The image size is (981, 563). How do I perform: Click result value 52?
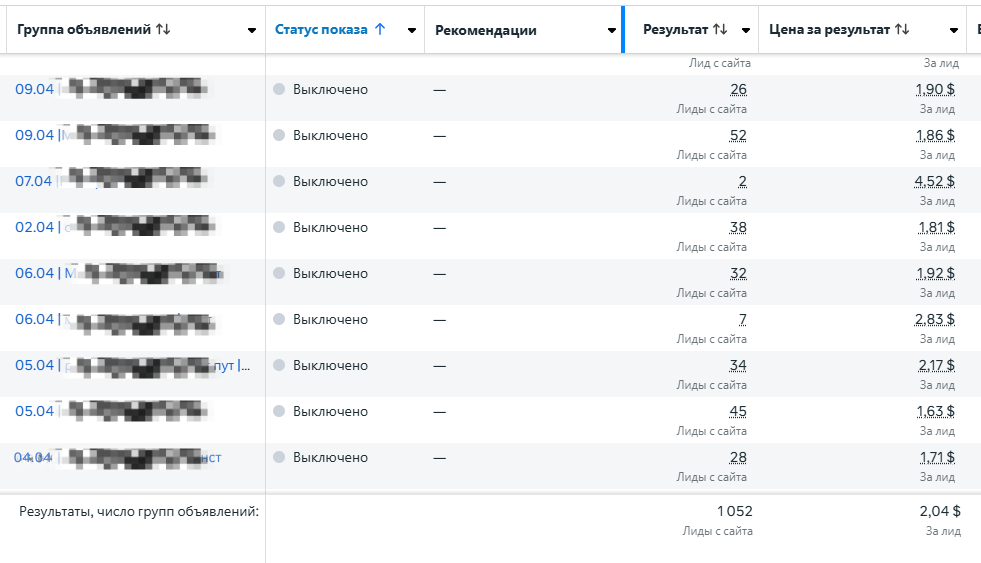(x=738, y=136)
